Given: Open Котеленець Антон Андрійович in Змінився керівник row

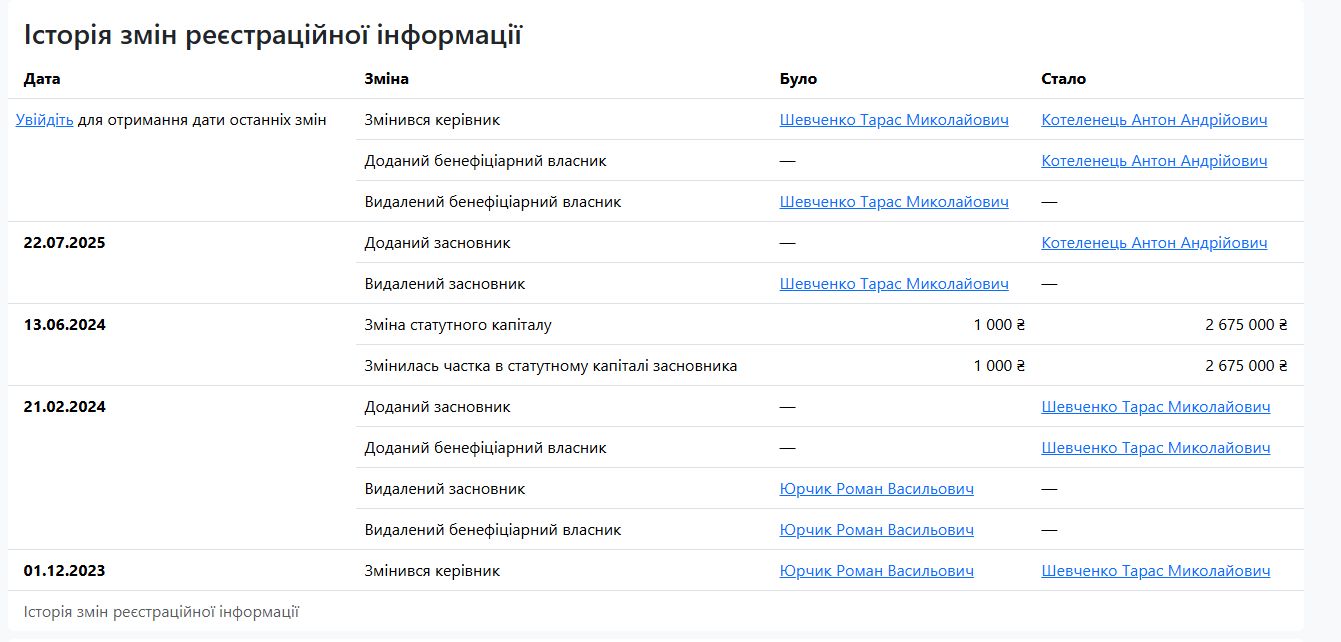Looking at the screenshot, I should click(x=1154, y=120).
